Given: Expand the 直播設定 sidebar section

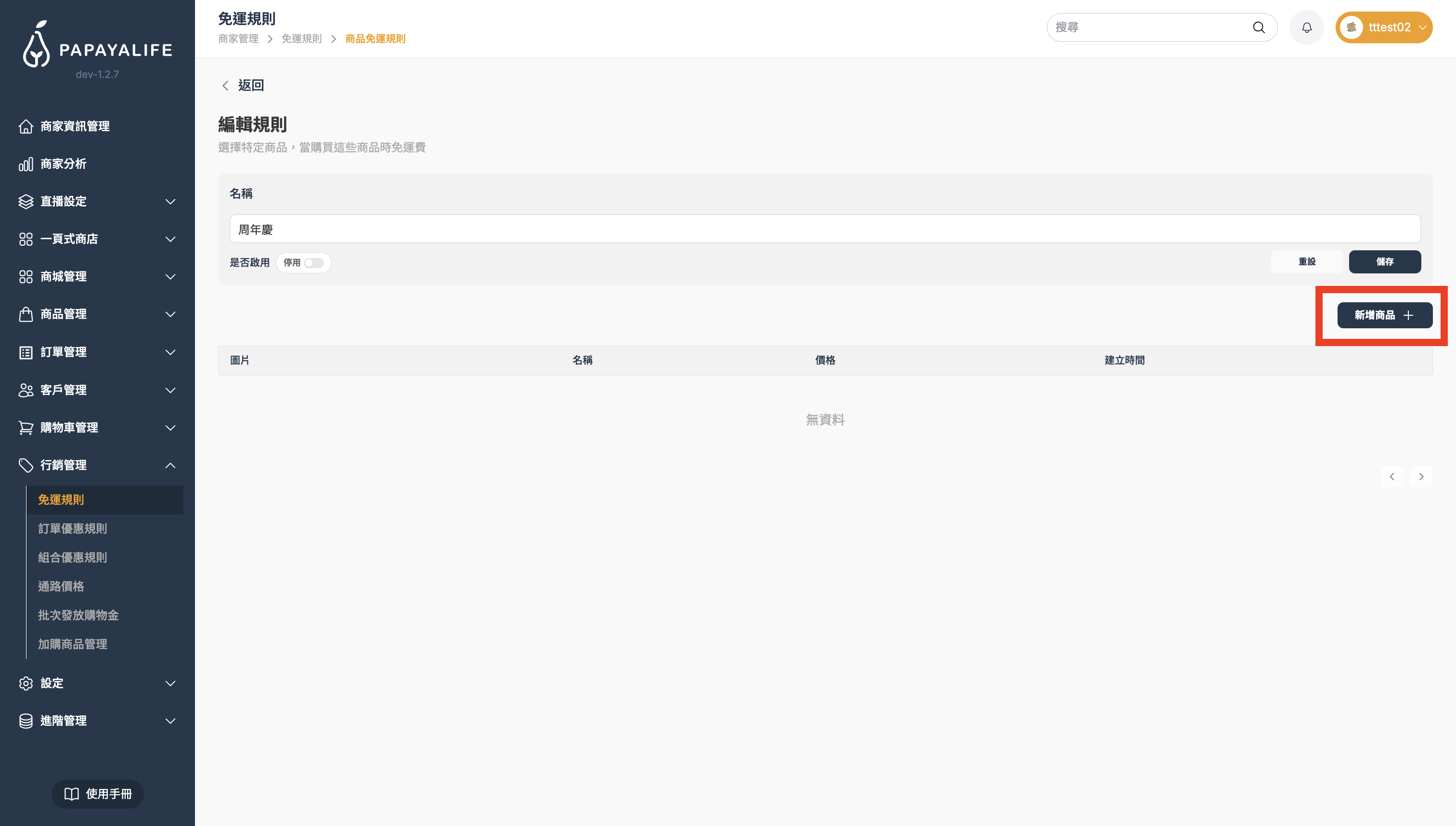Looking at the screenshot, I should tap(169, 201).
